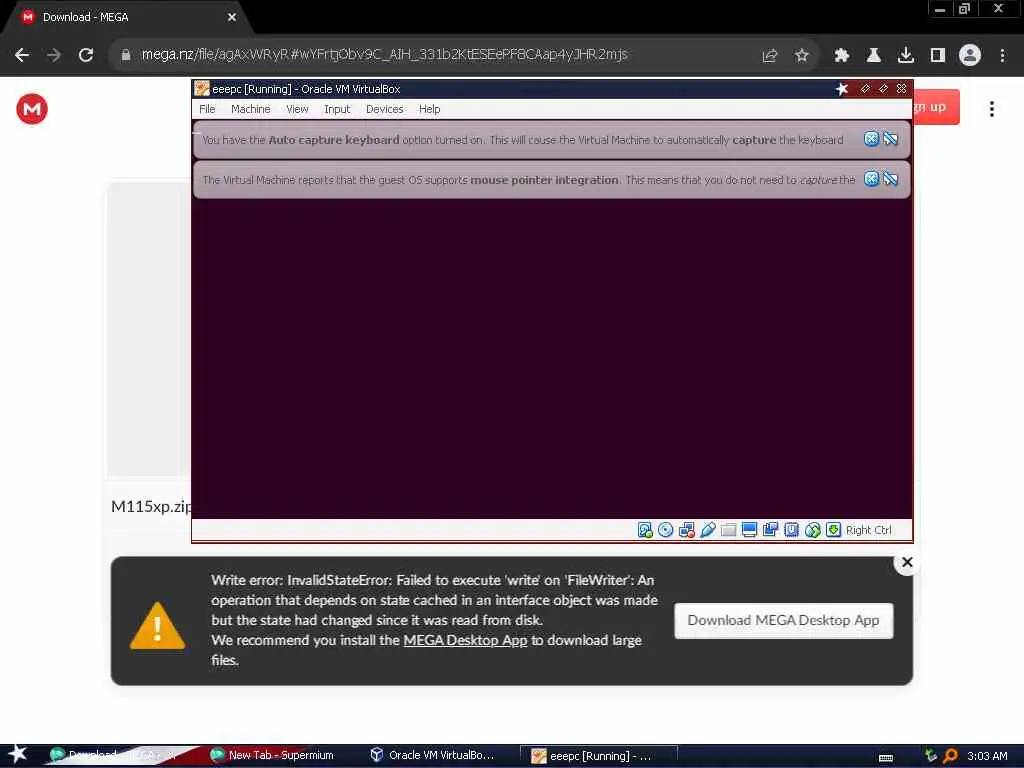Click the M115xp.zip file name

(151, 506)
